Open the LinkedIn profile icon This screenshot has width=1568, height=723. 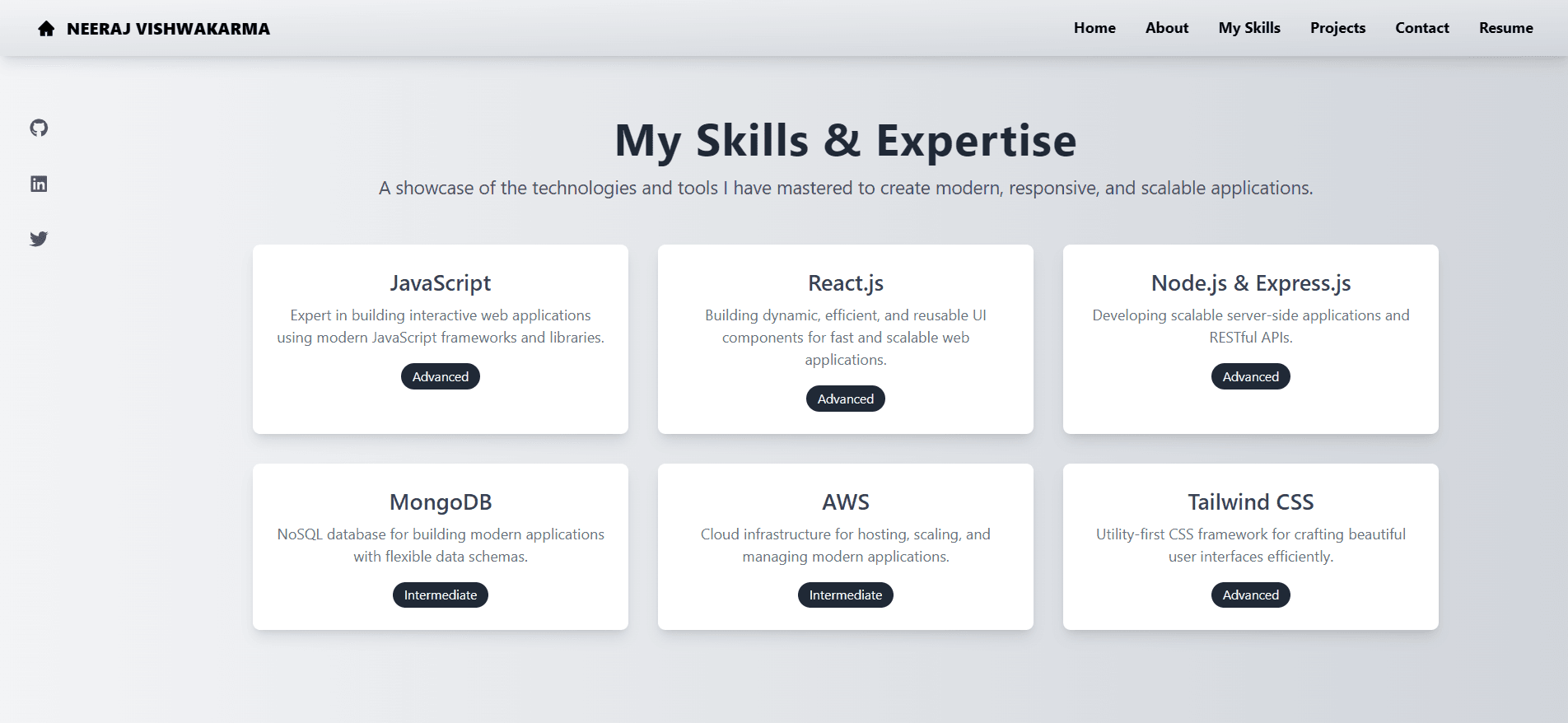point(39,184)
